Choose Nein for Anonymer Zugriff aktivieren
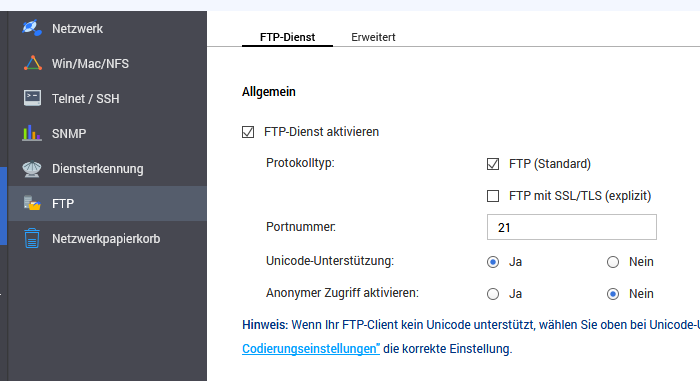Image resolution: width=700 pixels, height=381 pixels. point(613,294)
